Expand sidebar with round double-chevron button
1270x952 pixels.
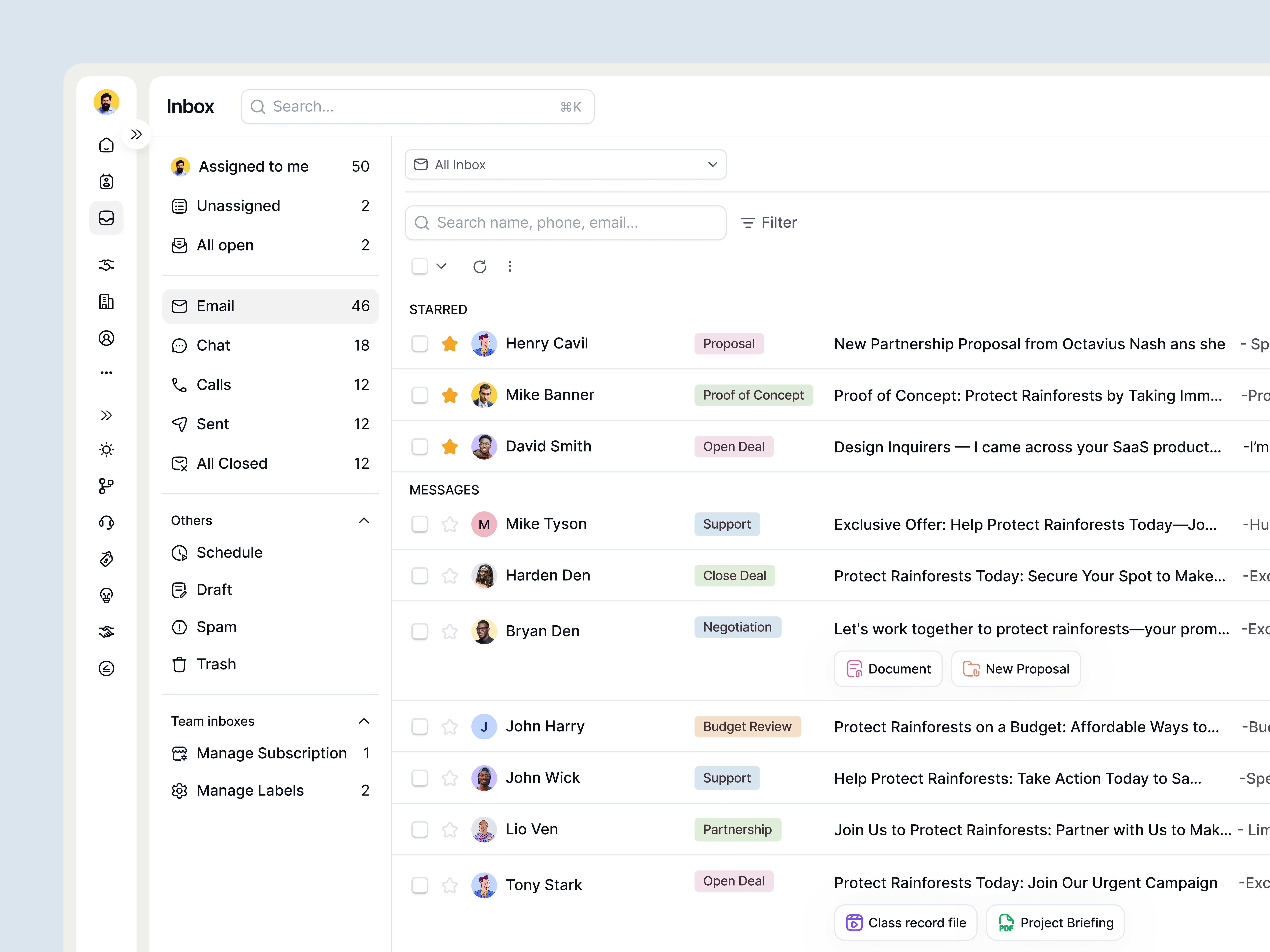(136, 134)
